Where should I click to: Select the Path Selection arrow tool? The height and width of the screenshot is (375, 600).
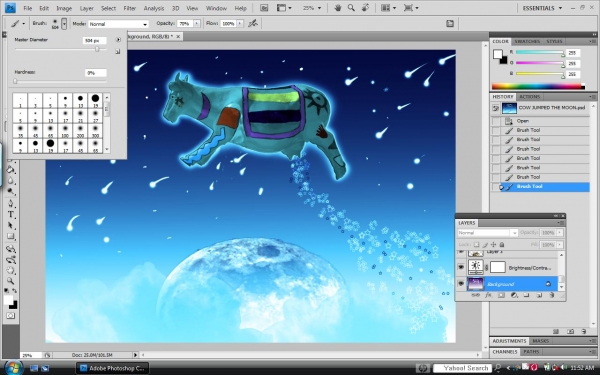[11, 225]
